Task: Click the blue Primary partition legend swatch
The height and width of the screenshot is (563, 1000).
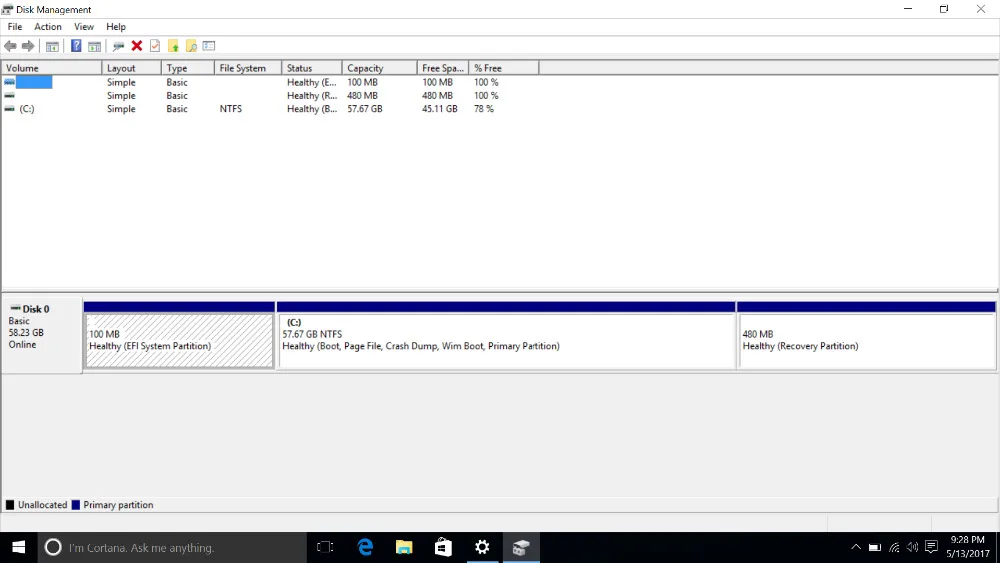Action: (76, 505)
